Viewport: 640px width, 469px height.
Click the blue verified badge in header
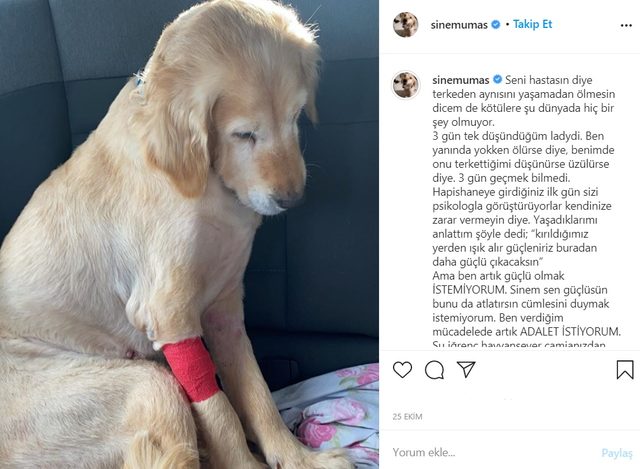click(x=496, y=24)
